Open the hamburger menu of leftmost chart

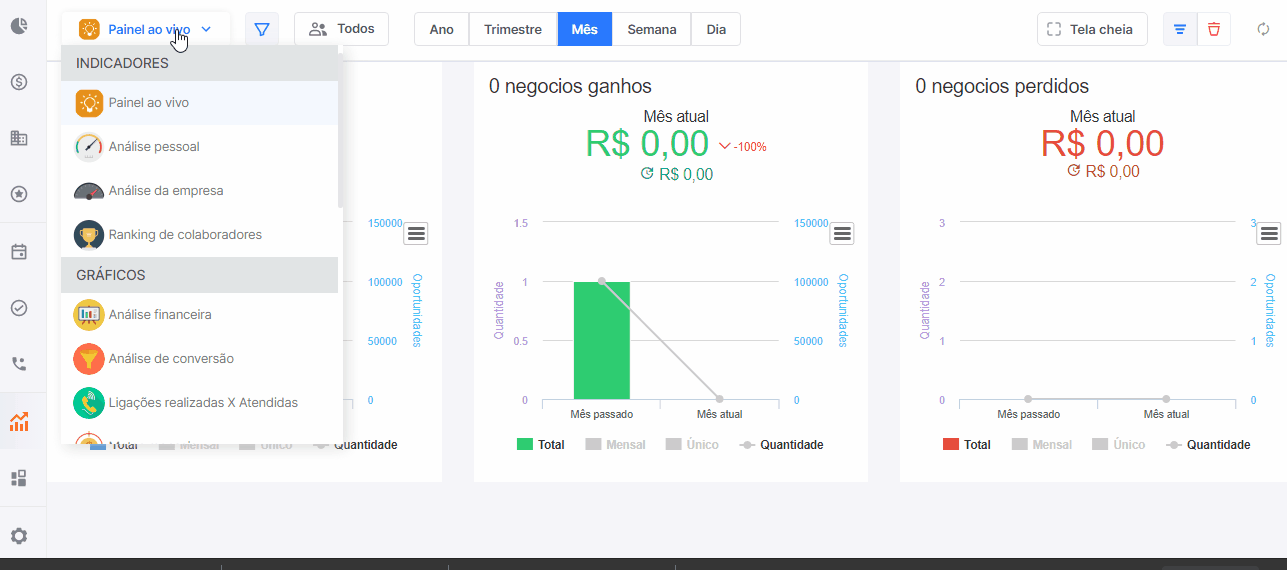point(416,234)
